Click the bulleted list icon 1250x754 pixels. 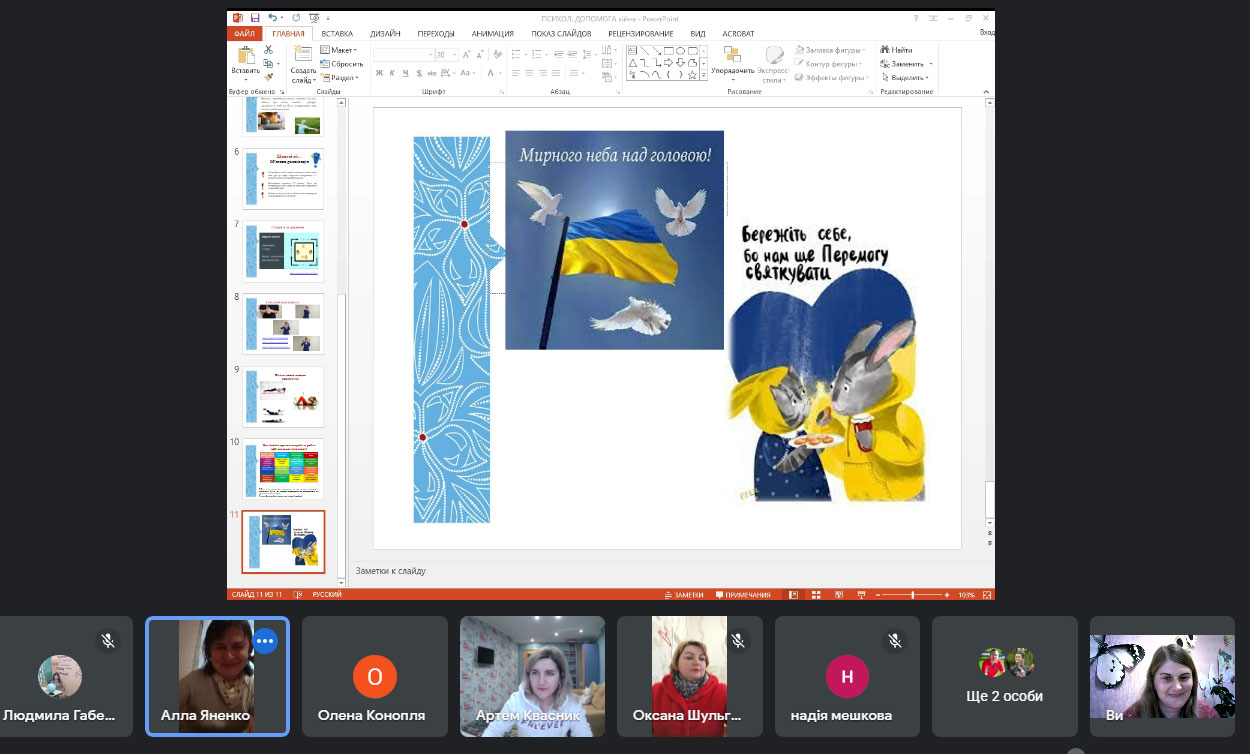pyautogui.click(x=516, y=53)
